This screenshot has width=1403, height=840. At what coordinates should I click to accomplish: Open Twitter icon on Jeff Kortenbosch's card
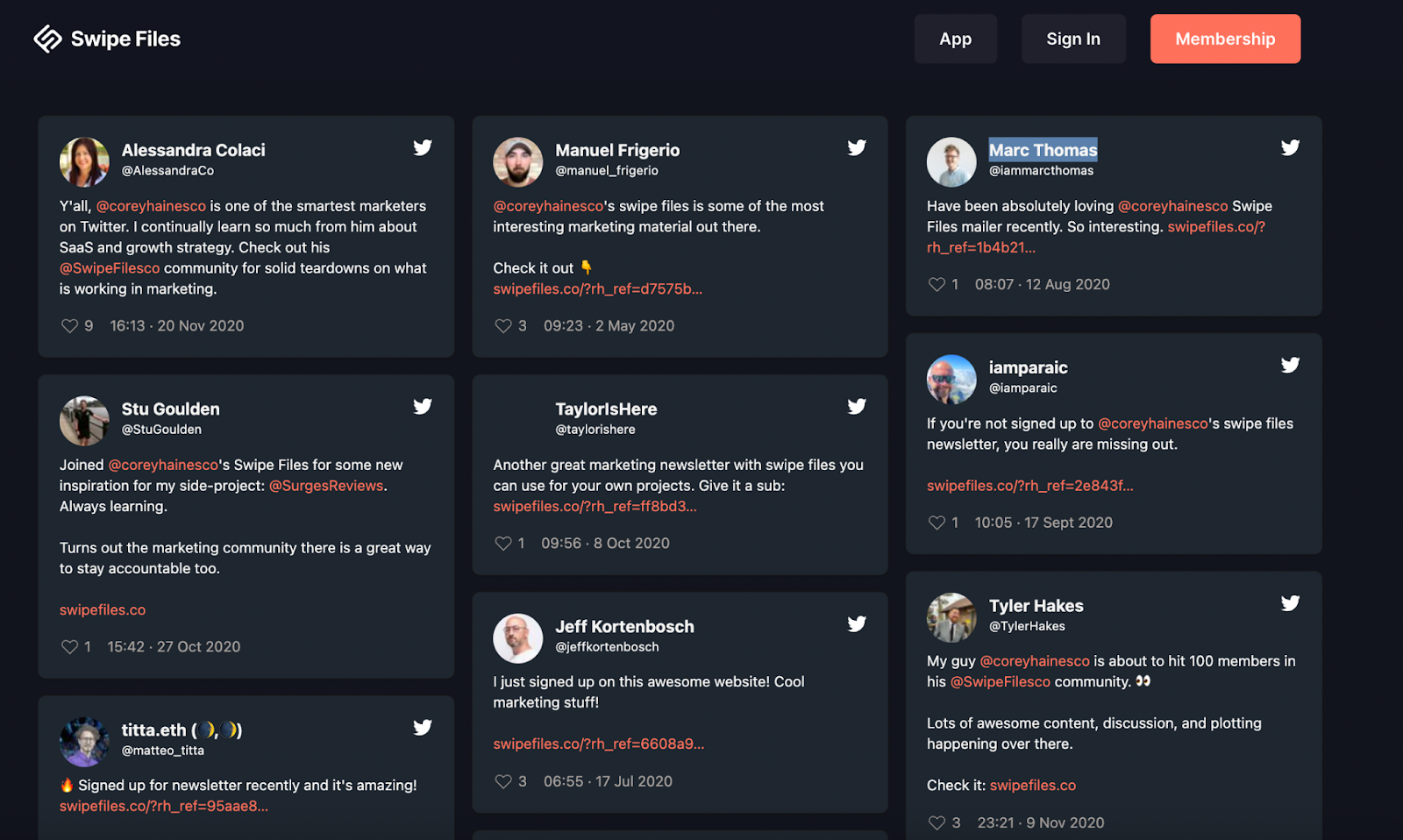click(x=857, y=623)
